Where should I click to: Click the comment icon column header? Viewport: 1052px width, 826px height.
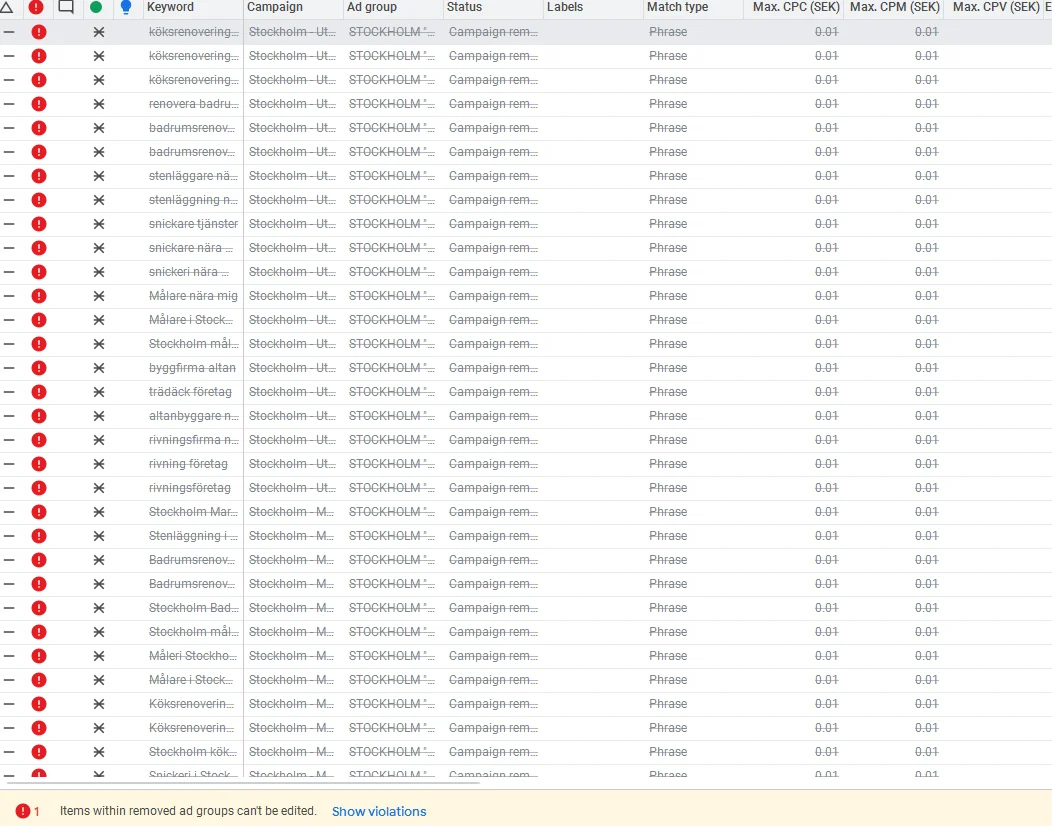click(66, 7)
